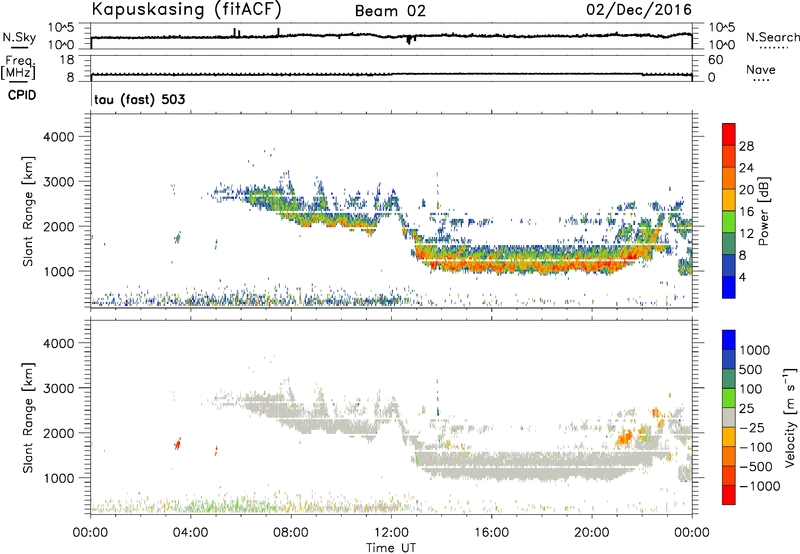The width and height of the screenshot is (800, 554).
Task: Click the '04:00' time tick label
Action: point(191,533)
